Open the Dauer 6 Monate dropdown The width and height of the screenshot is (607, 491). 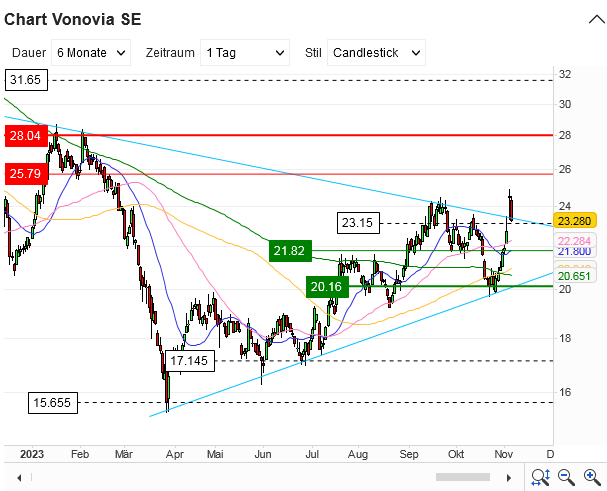[91, 53]
